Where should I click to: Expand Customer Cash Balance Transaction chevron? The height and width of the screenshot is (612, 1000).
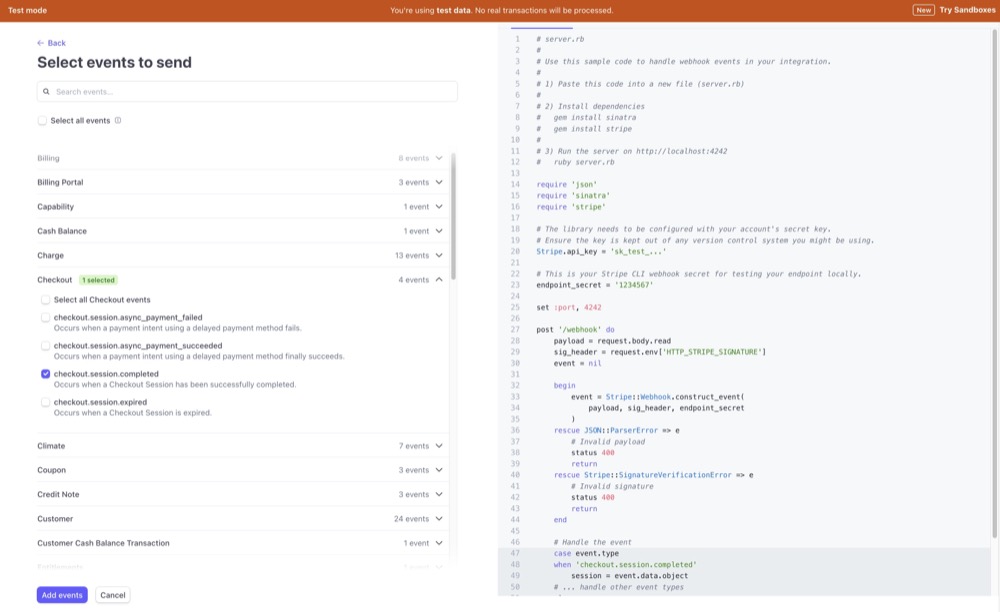click(x=439, y=543)
